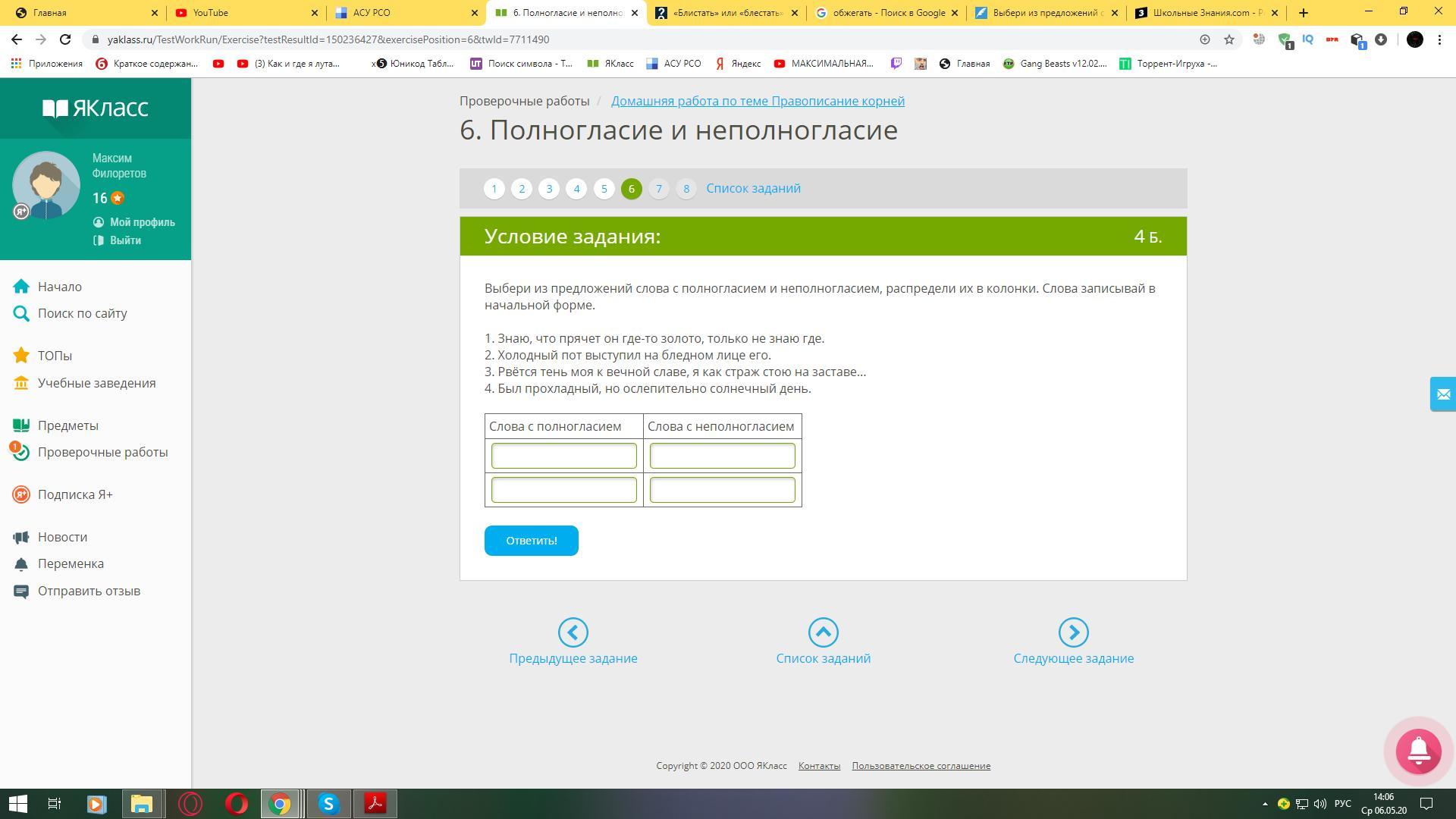Click the next task arrow circle
Screen dimensions: 1456x819
(x=1073, y=632)
